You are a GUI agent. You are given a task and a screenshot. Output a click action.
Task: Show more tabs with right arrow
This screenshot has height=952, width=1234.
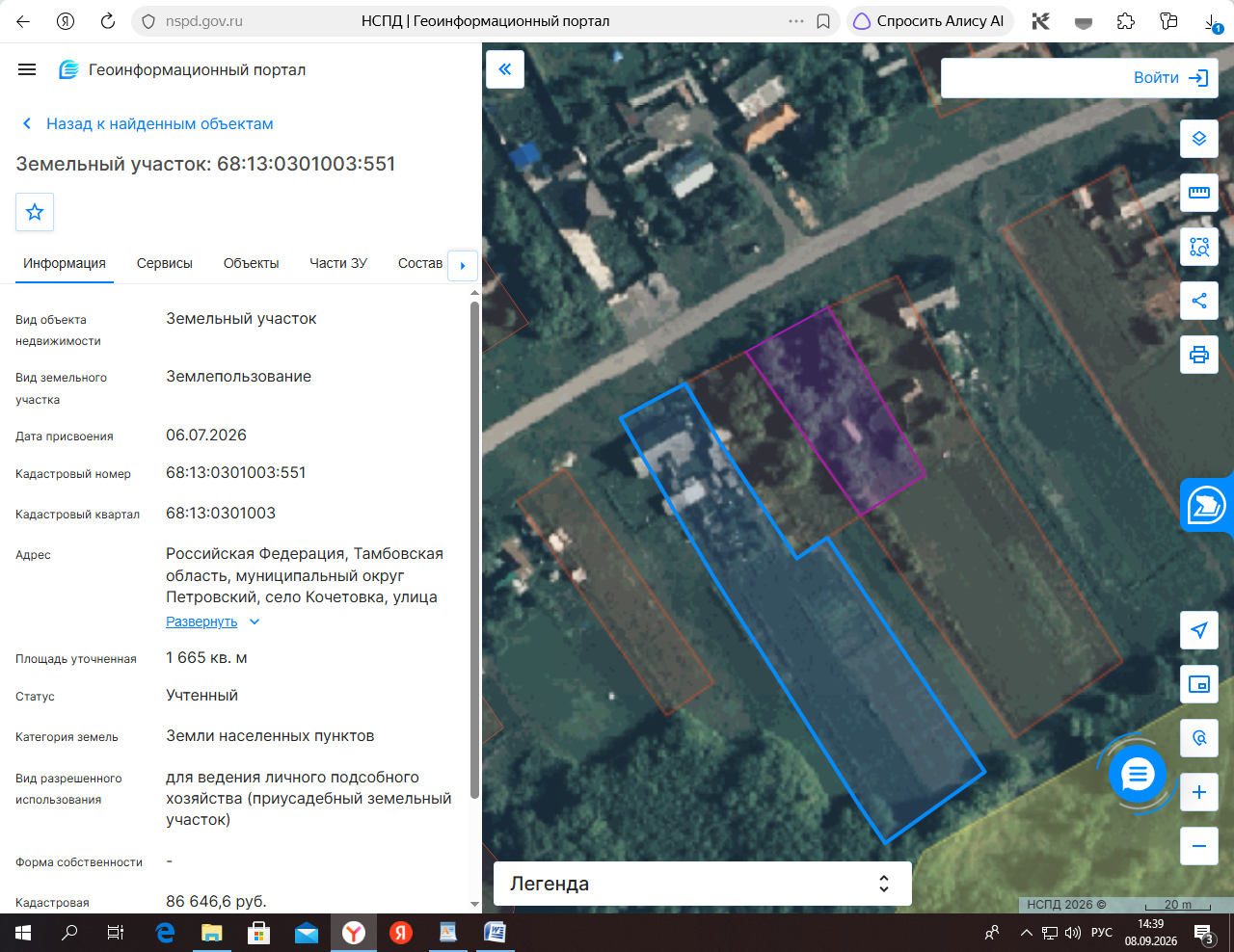[463, 265]
